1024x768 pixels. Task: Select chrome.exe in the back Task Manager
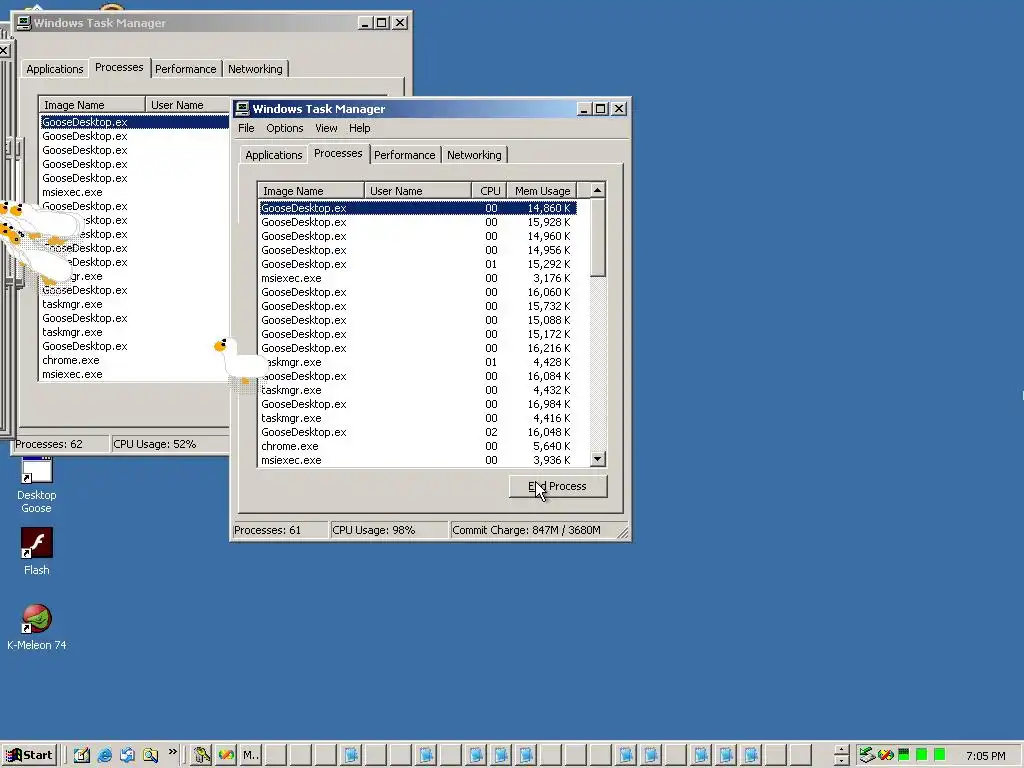pos(135,360)
